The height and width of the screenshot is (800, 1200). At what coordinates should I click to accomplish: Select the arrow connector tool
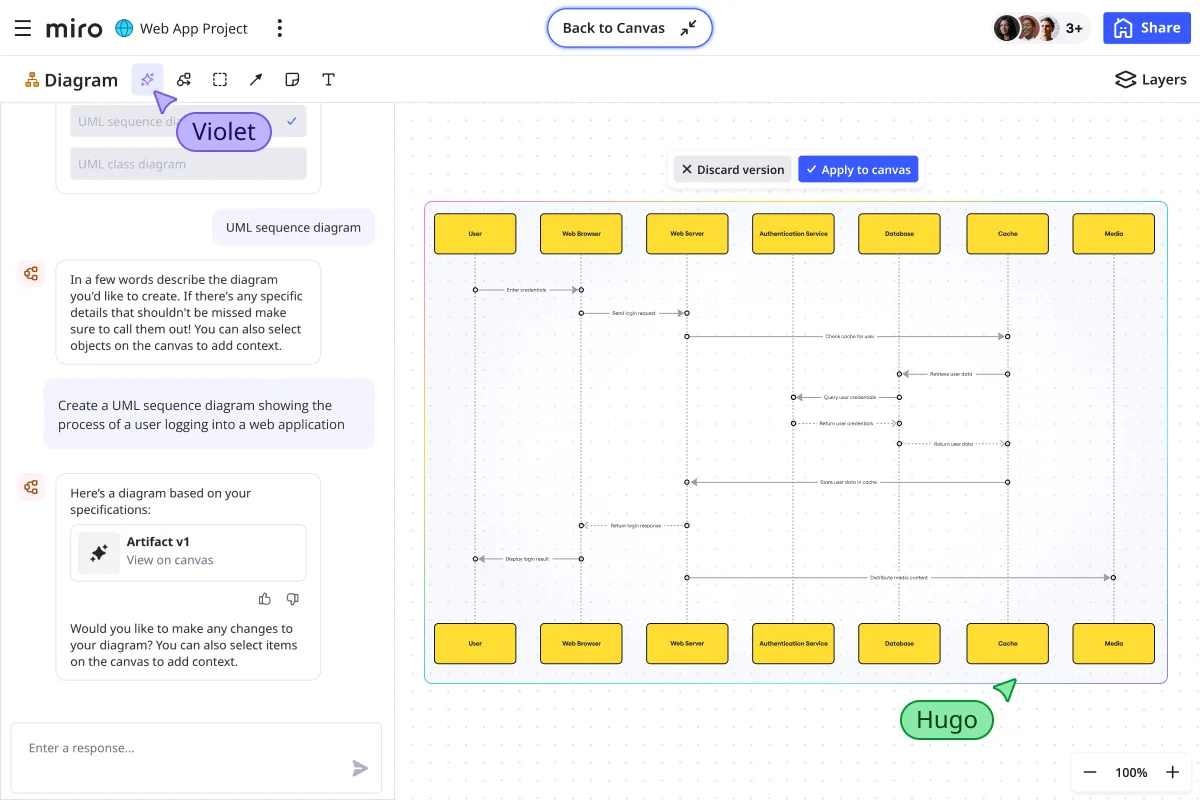coord(256,80)
